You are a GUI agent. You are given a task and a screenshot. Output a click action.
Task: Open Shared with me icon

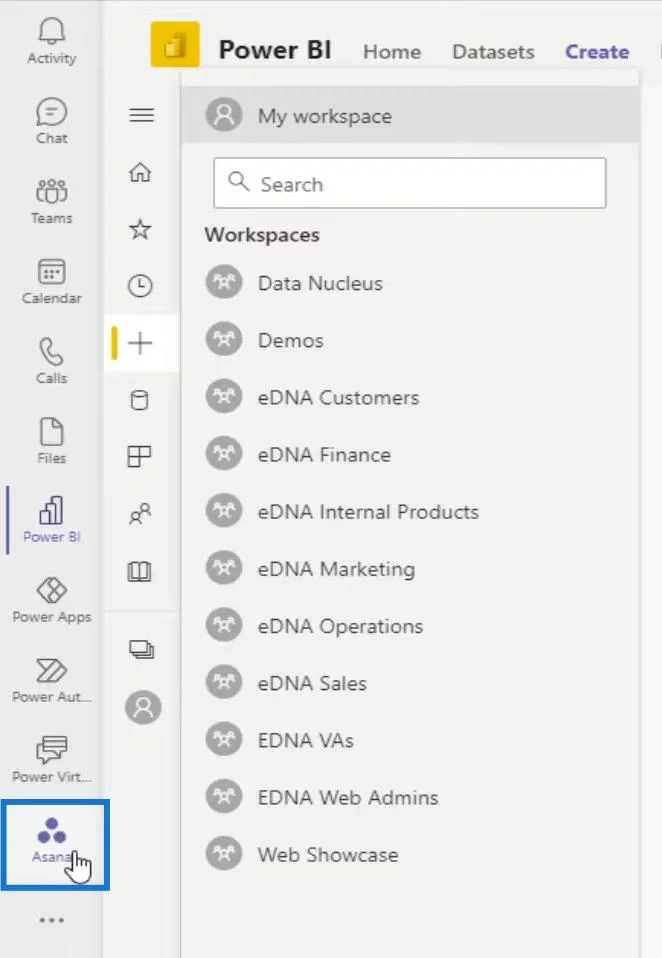coord(139,514)
